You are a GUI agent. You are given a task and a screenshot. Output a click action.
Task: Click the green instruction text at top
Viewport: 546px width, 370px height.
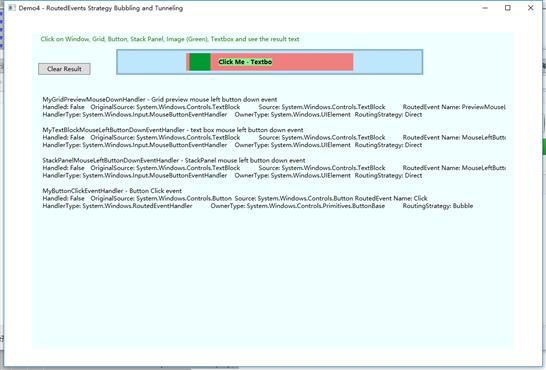coord(170,39)
